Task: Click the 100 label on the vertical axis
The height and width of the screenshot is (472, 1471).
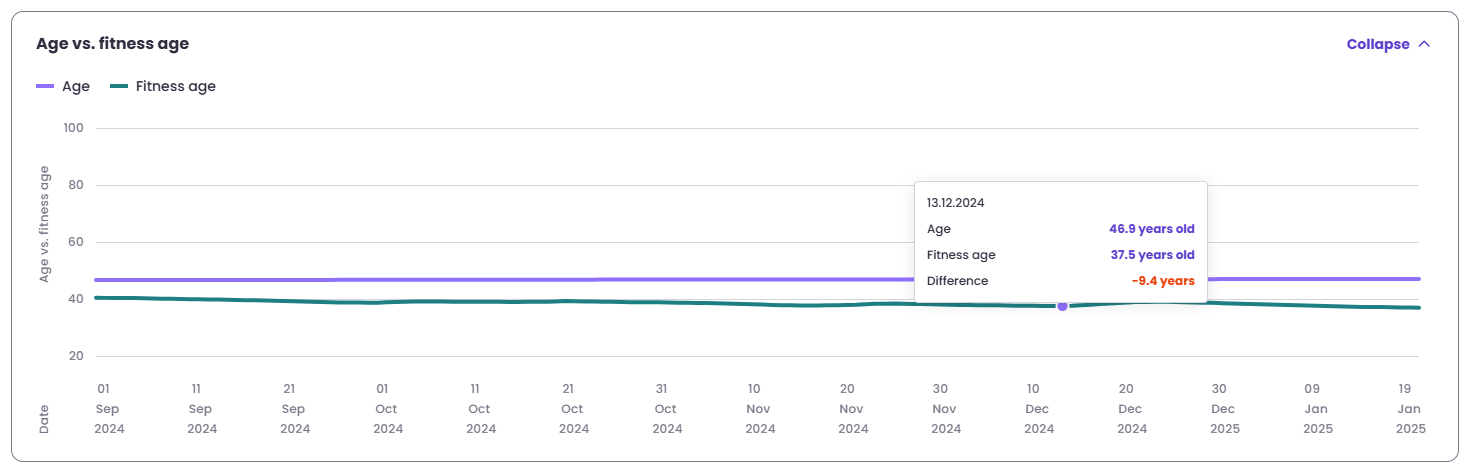Action: 74,128
